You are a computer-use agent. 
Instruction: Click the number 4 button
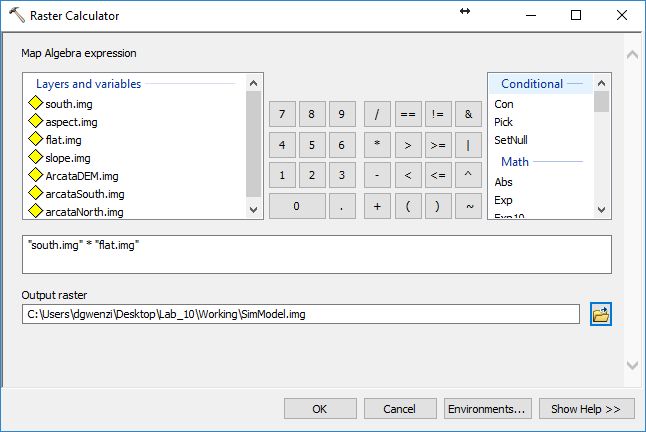point(282,145)
